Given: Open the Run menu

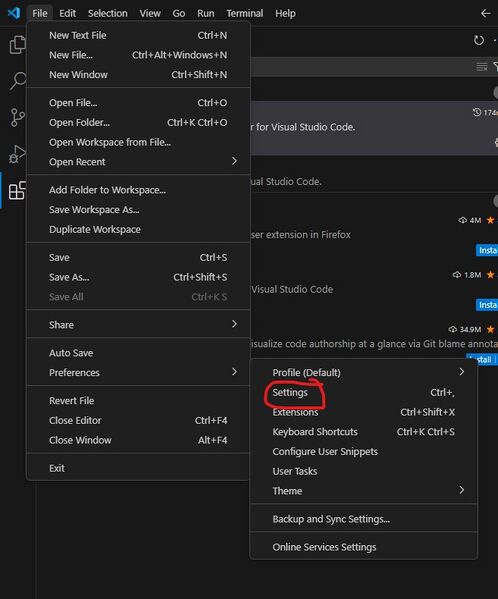Looking at the screenshot, I should 205,13.
